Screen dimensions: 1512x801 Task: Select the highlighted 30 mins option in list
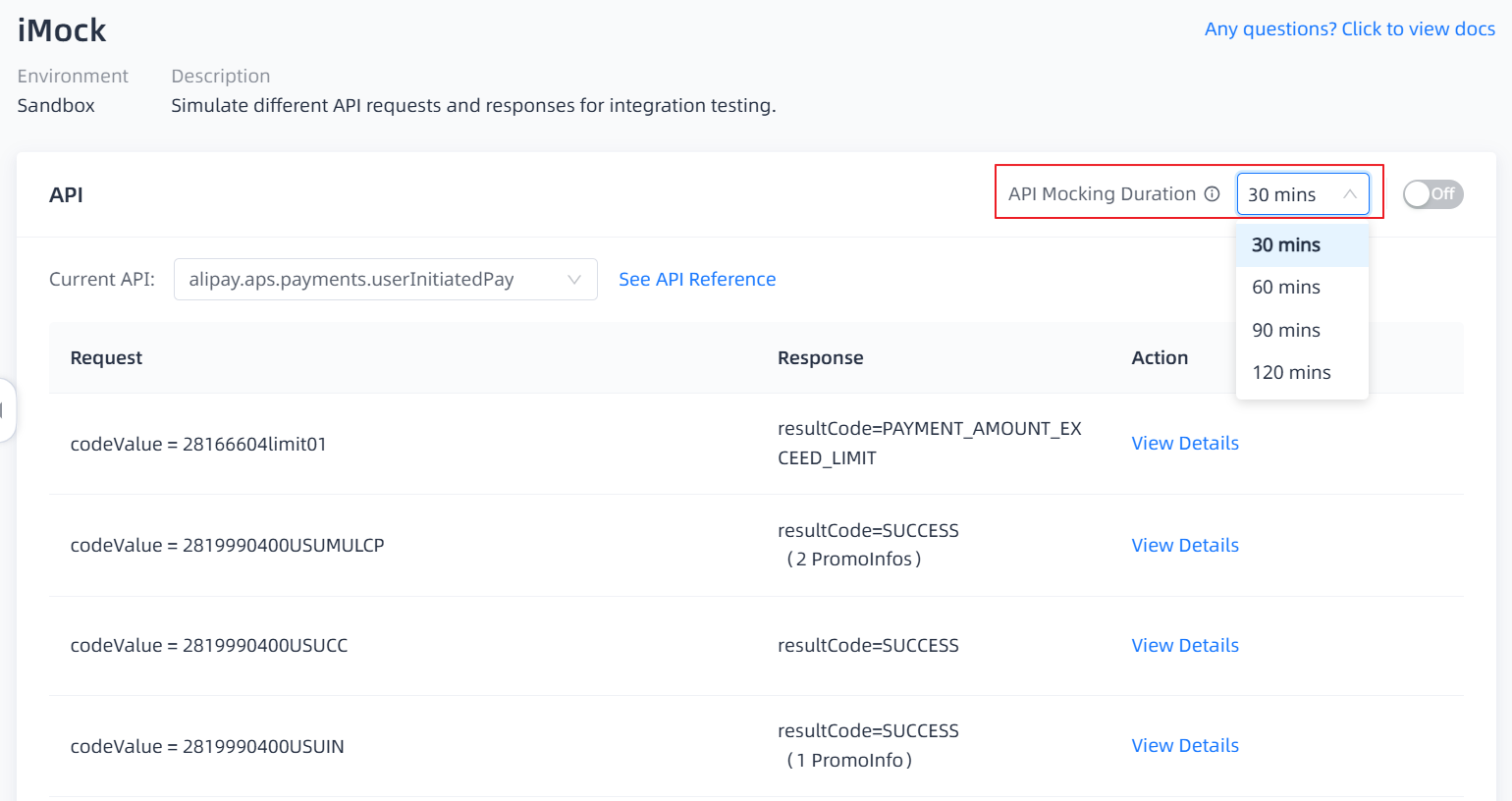(1286, 245)
